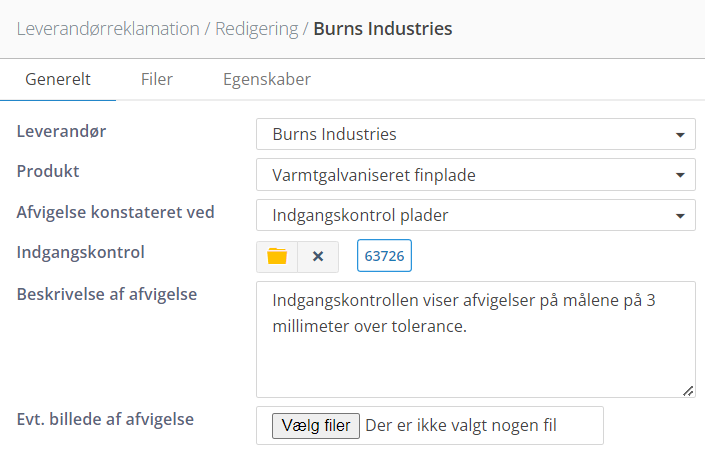The image size is (705, 454).
Task: Click the Leverandør dropdown arrow
Action: coord(680,134)
